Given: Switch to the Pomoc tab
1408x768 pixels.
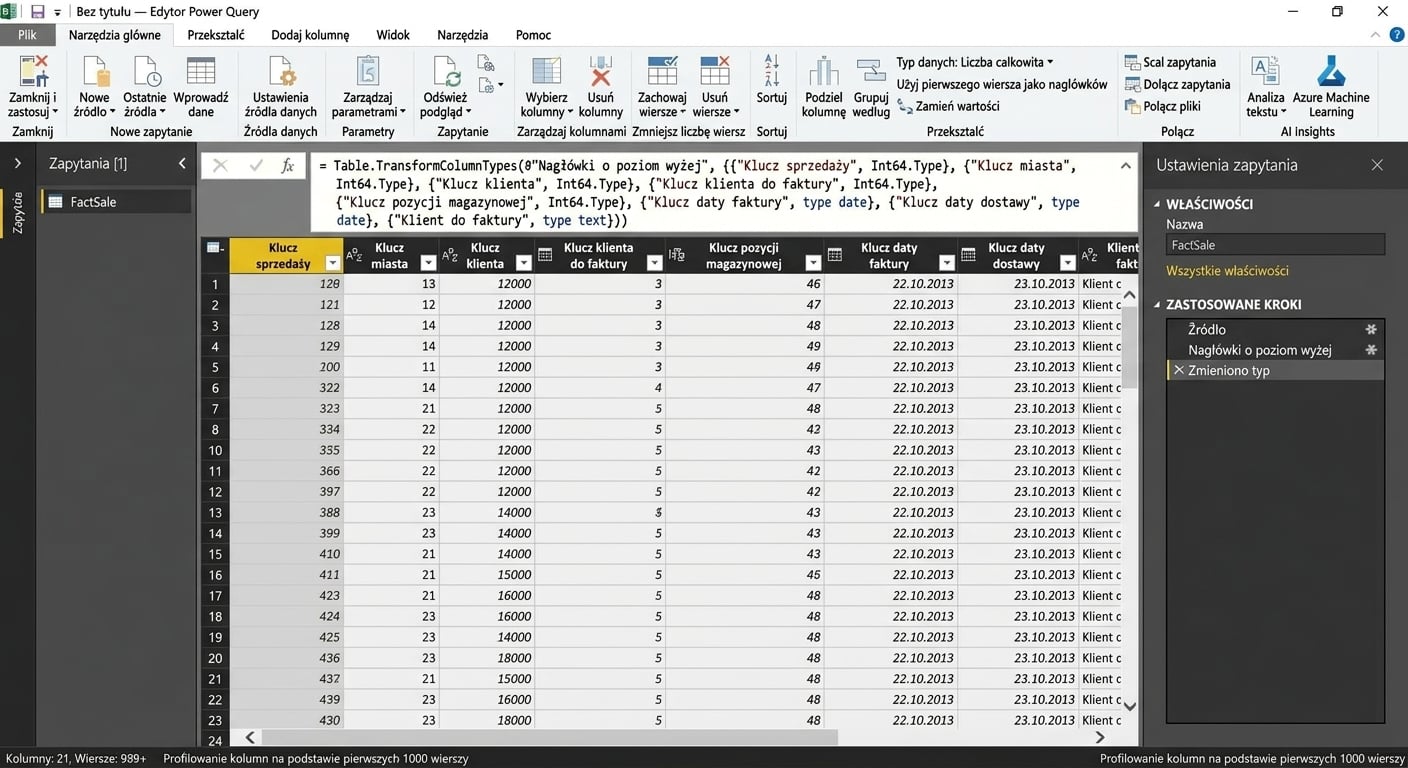Looking at the screenshot, I should (x=533, y=35).
